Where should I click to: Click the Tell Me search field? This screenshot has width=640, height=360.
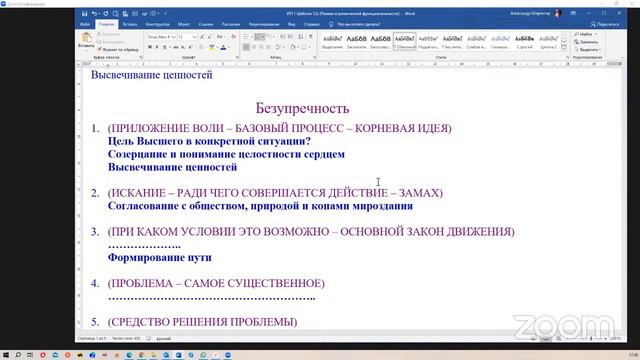[355, 24]
